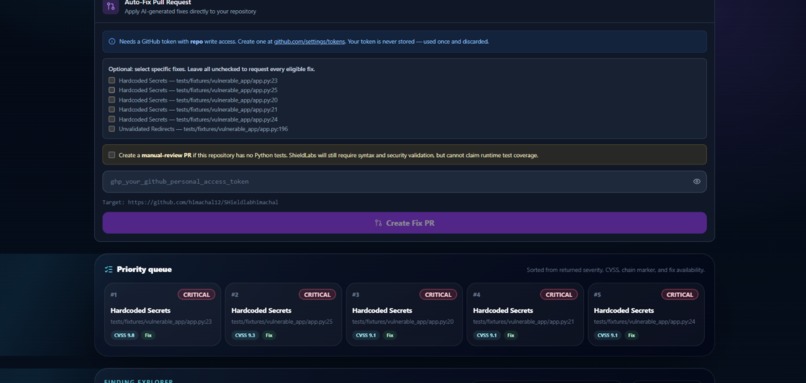Viewport: 806px width, 383px height.
Task: Click the CRITICAL badge on card #1
Action: tap(196, 295)
